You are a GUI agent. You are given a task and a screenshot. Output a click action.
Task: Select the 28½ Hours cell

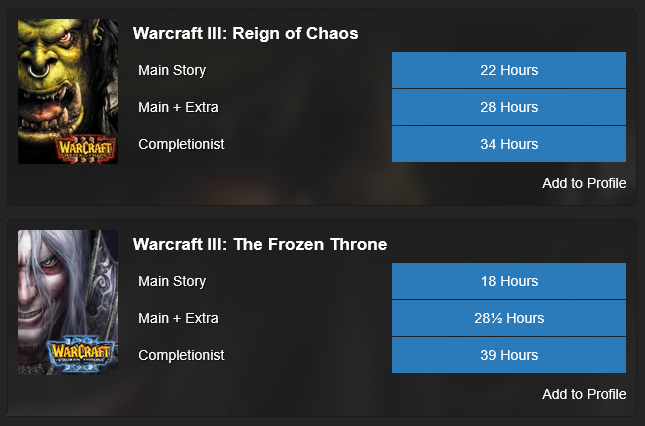(509, 318)
